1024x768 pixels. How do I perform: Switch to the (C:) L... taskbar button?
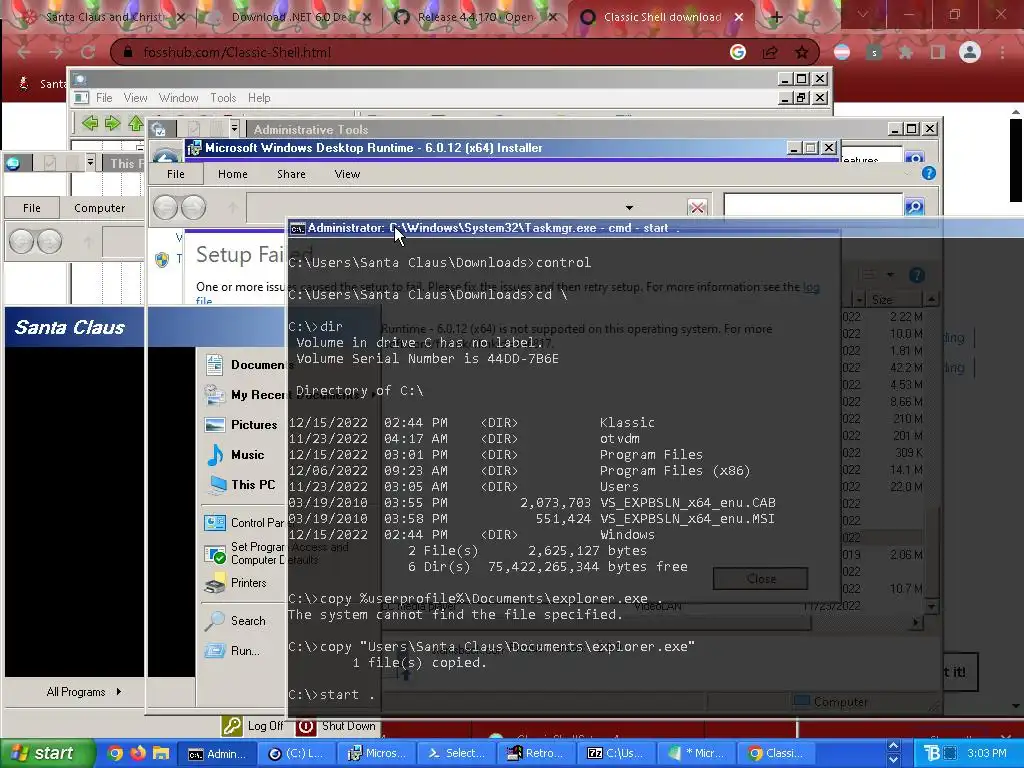click(x=297, y=754)
